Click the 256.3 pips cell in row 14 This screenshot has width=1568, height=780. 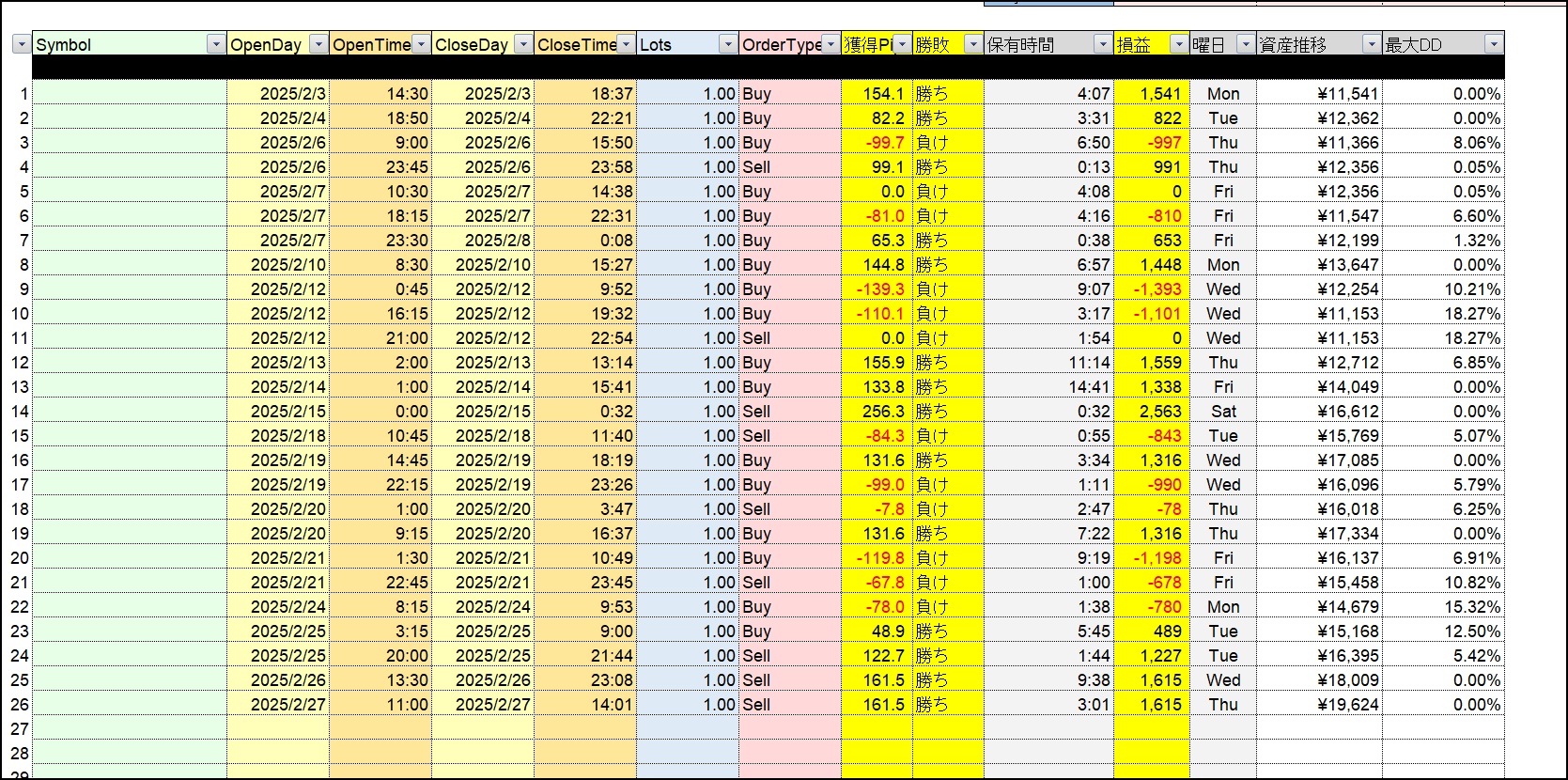tap(877, 412)
